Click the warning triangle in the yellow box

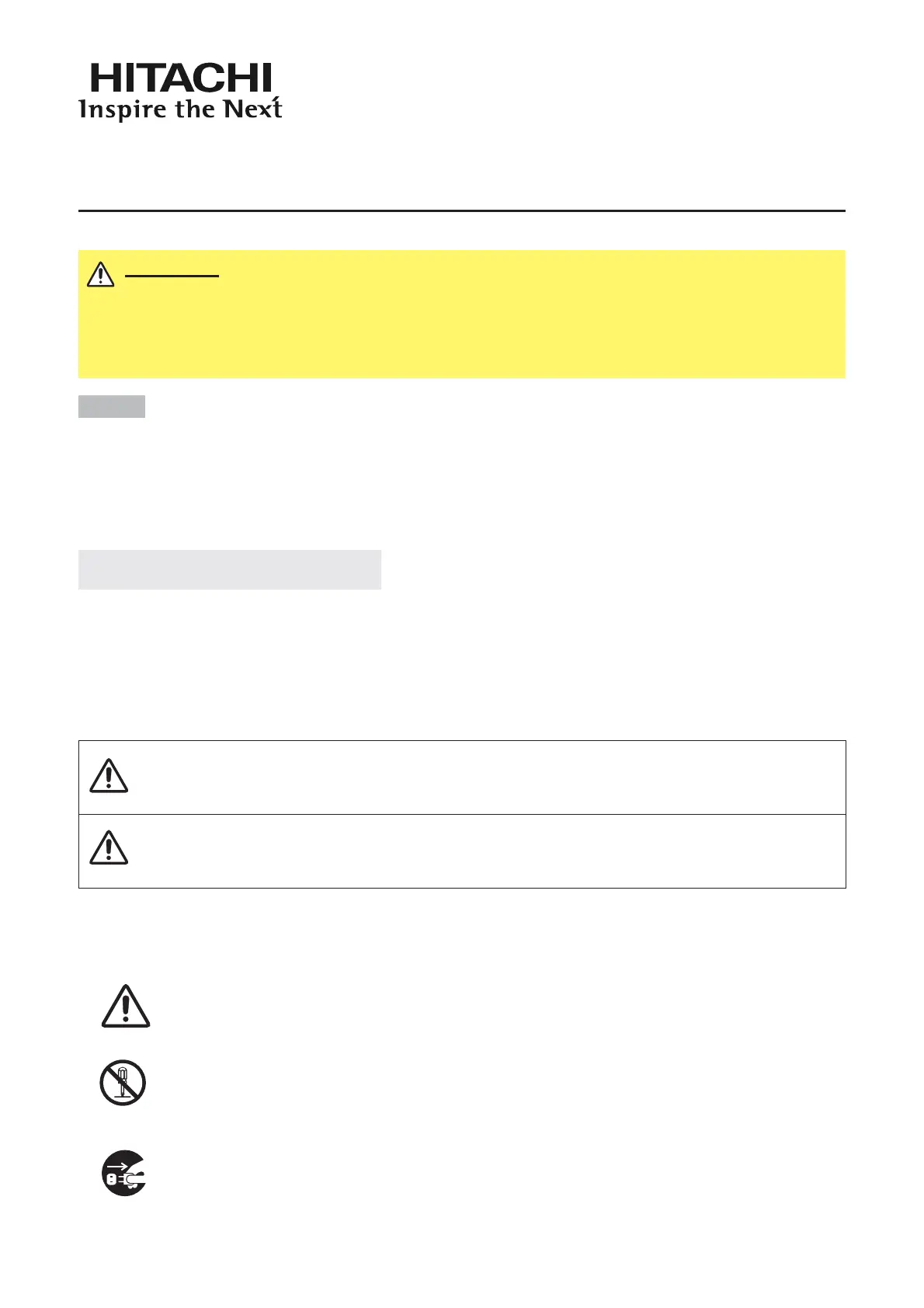[x=101, y=276]
